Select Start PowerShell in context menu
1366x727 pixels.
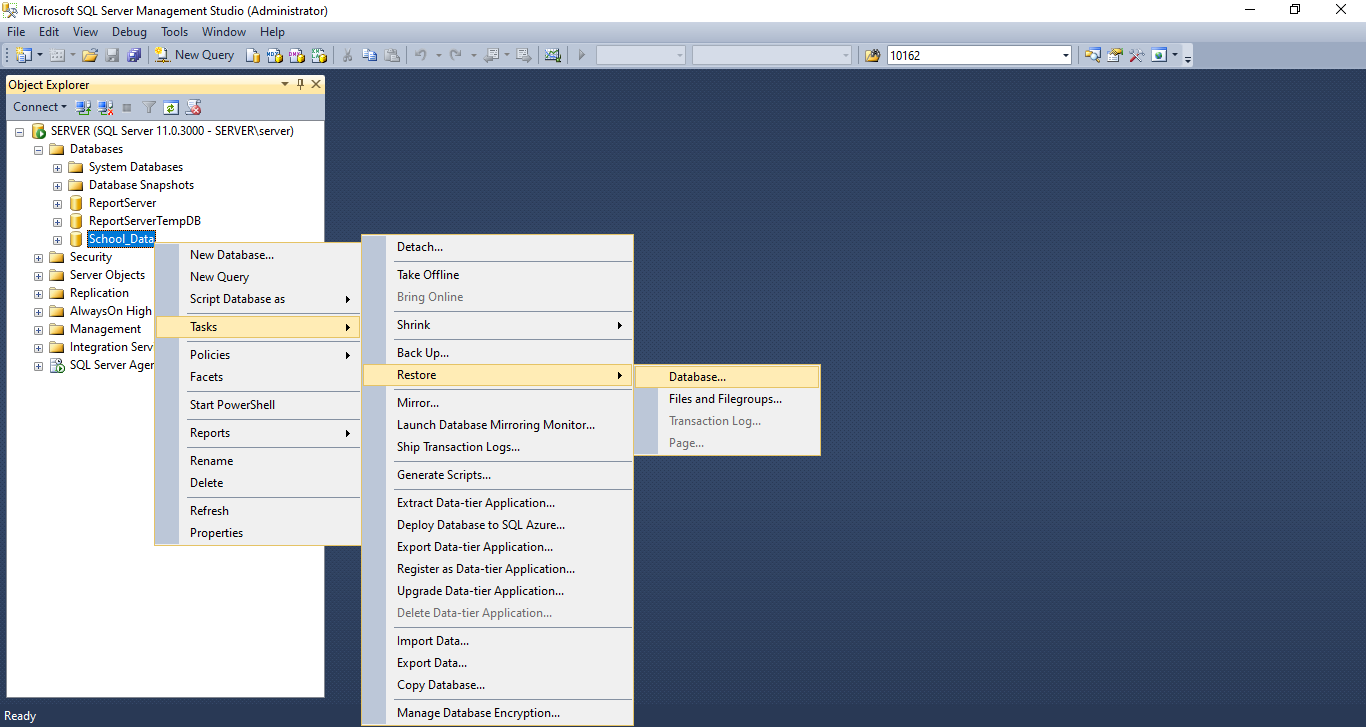pyautogui.click(x=258, y=405)
